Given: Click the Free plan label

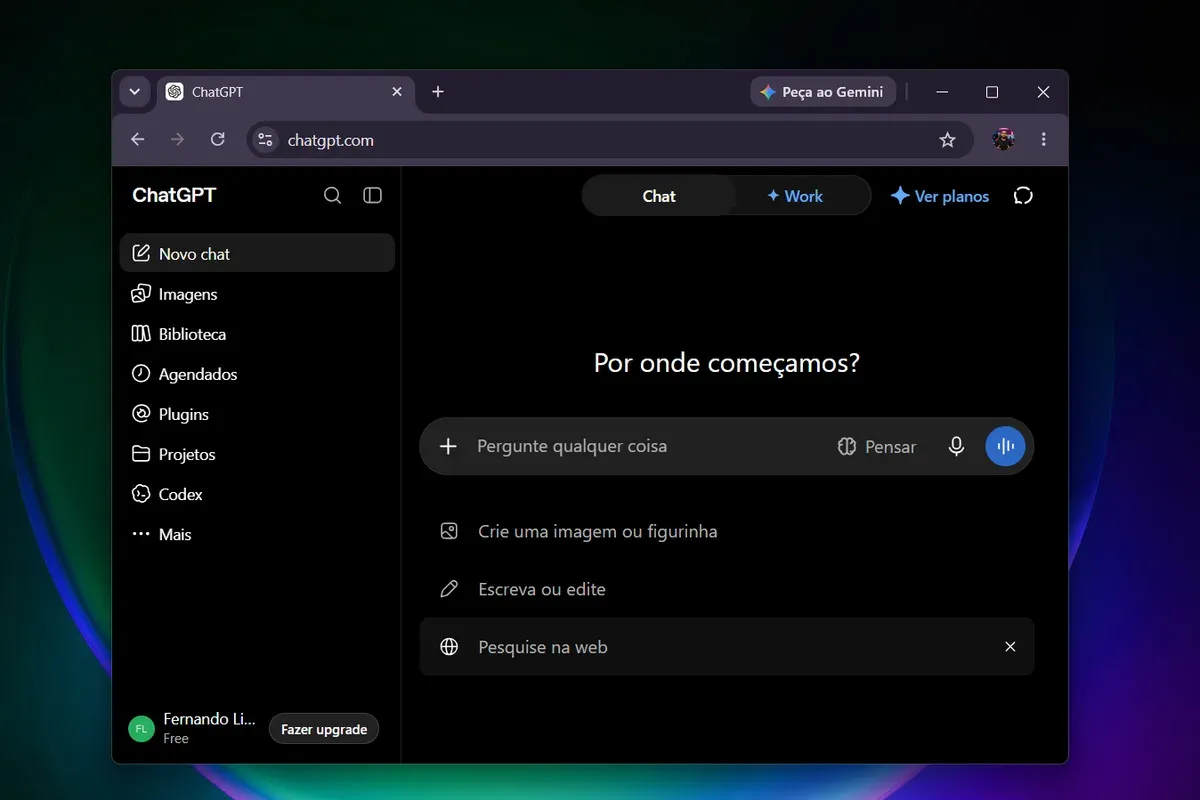Looking at the screenshot, I should tap(176, 739).
